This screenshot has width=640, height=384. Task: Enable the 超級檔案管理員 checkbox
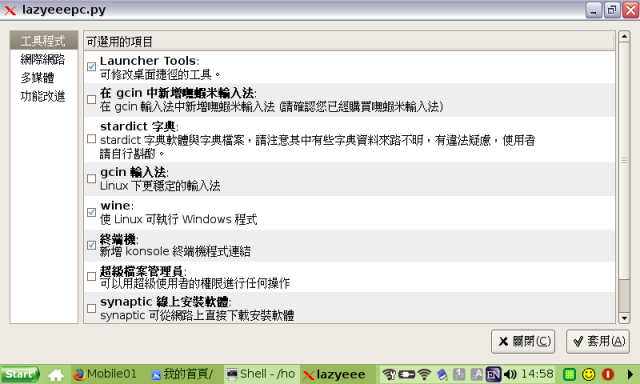(91, 277)
